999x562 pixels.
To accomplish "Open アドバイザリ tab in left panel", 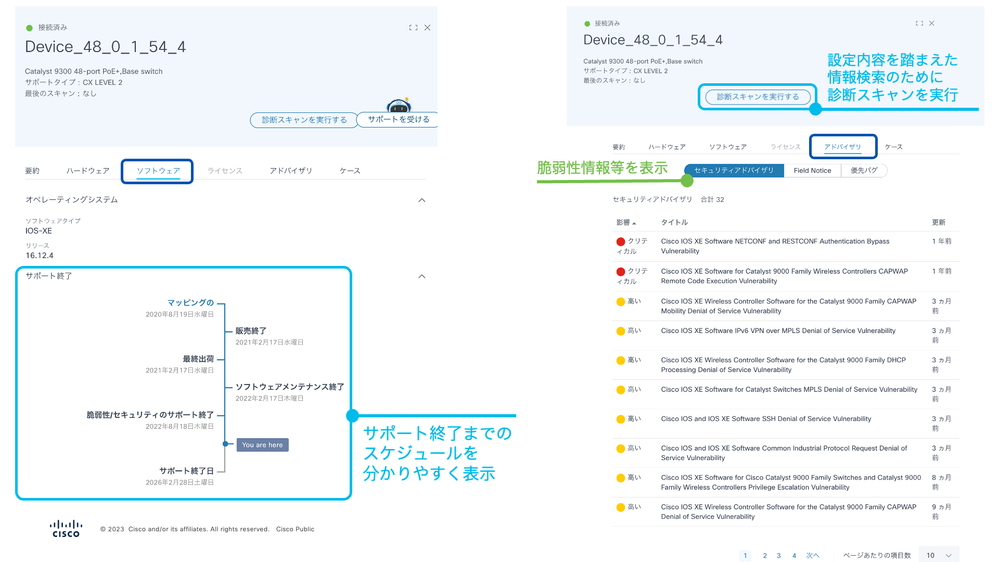I will click(291, 171).
